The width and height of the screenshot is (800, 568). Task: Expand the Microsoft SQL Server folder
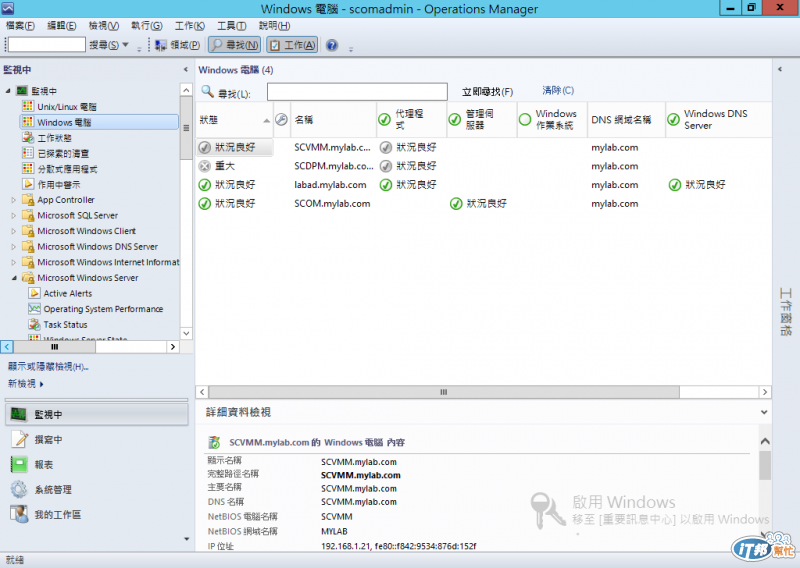(x=14, y=215)
